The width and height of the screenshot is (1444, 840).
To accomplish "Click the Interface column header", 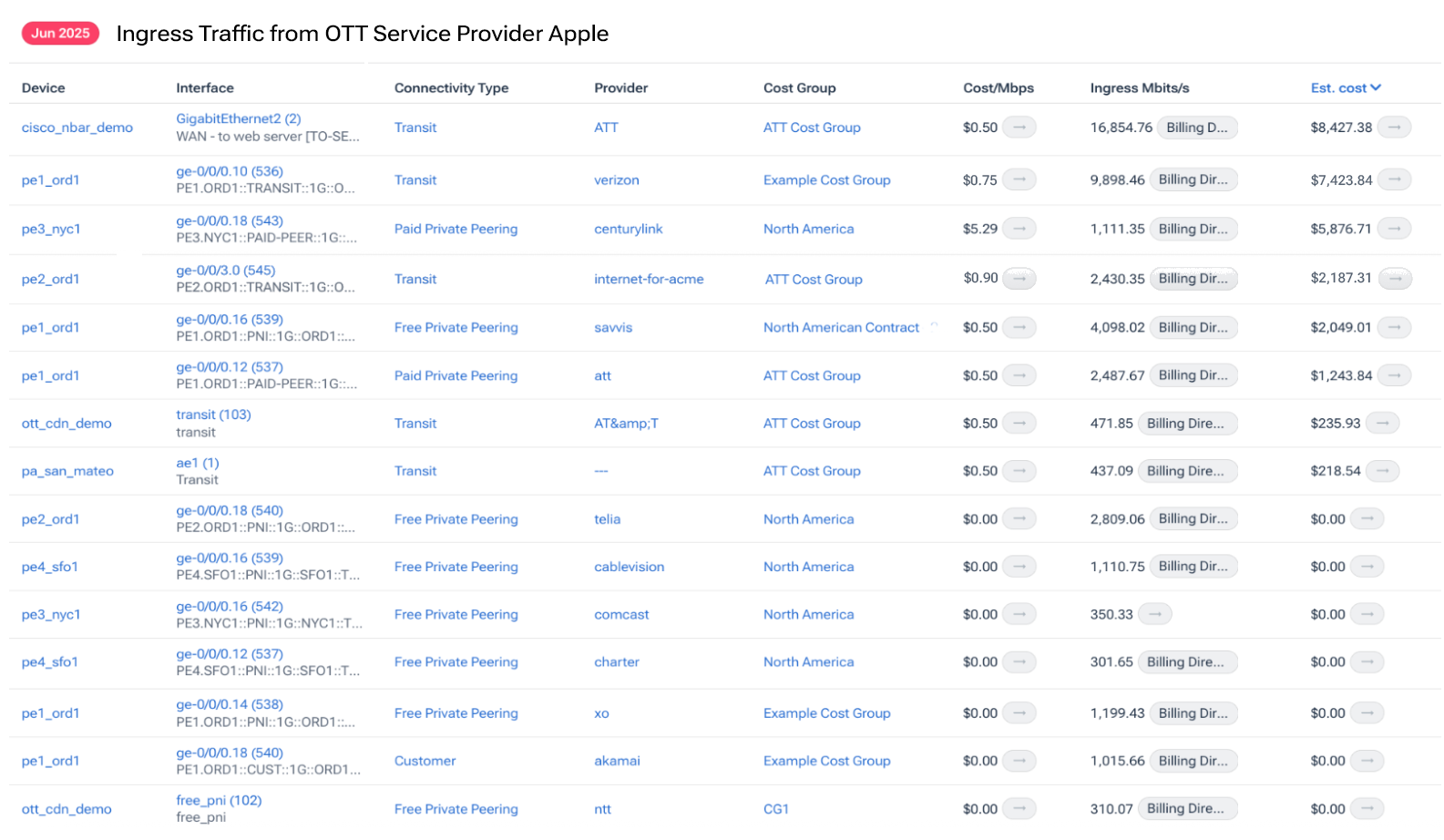I will coord(205,87).
